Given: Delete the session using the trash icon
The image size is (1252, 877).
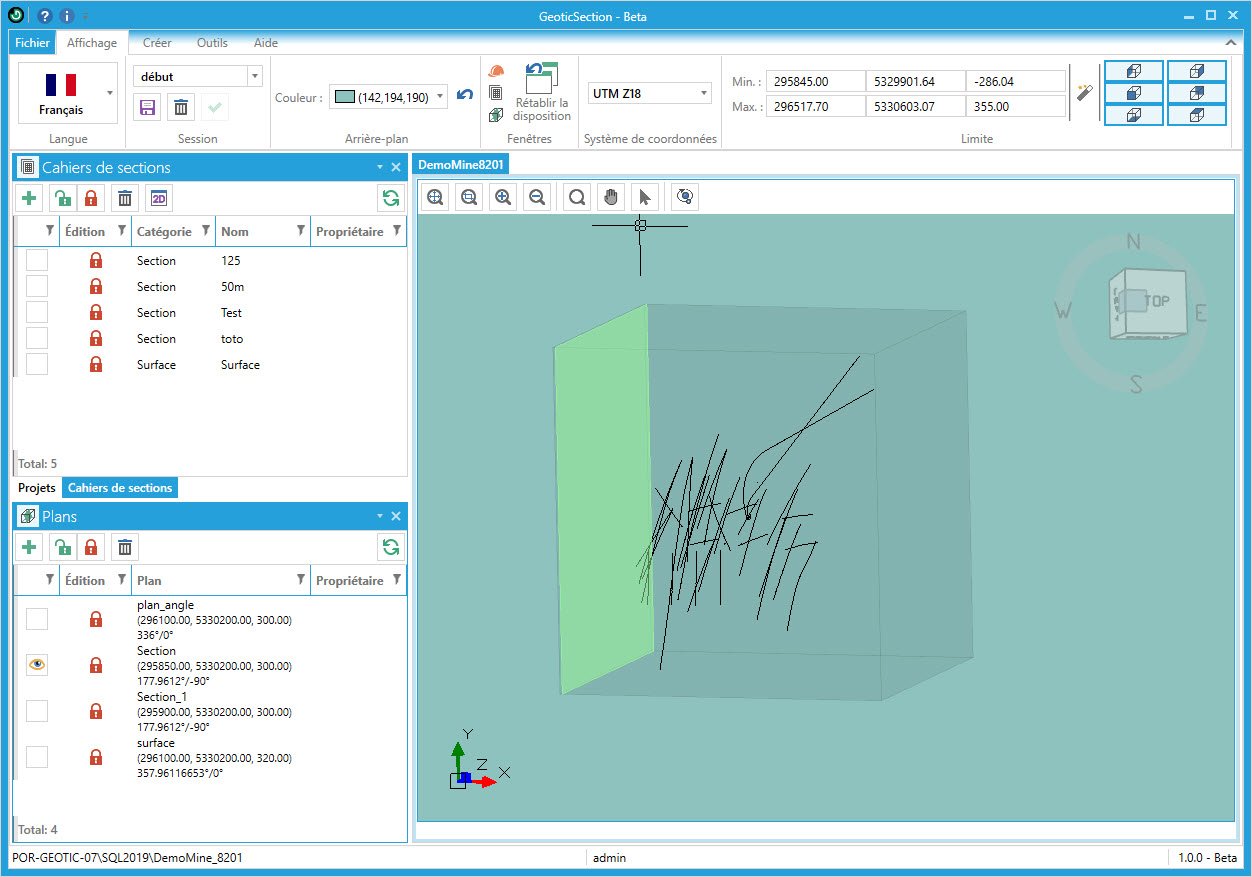Looking at the screenshot, I should (x=181, y=108).
